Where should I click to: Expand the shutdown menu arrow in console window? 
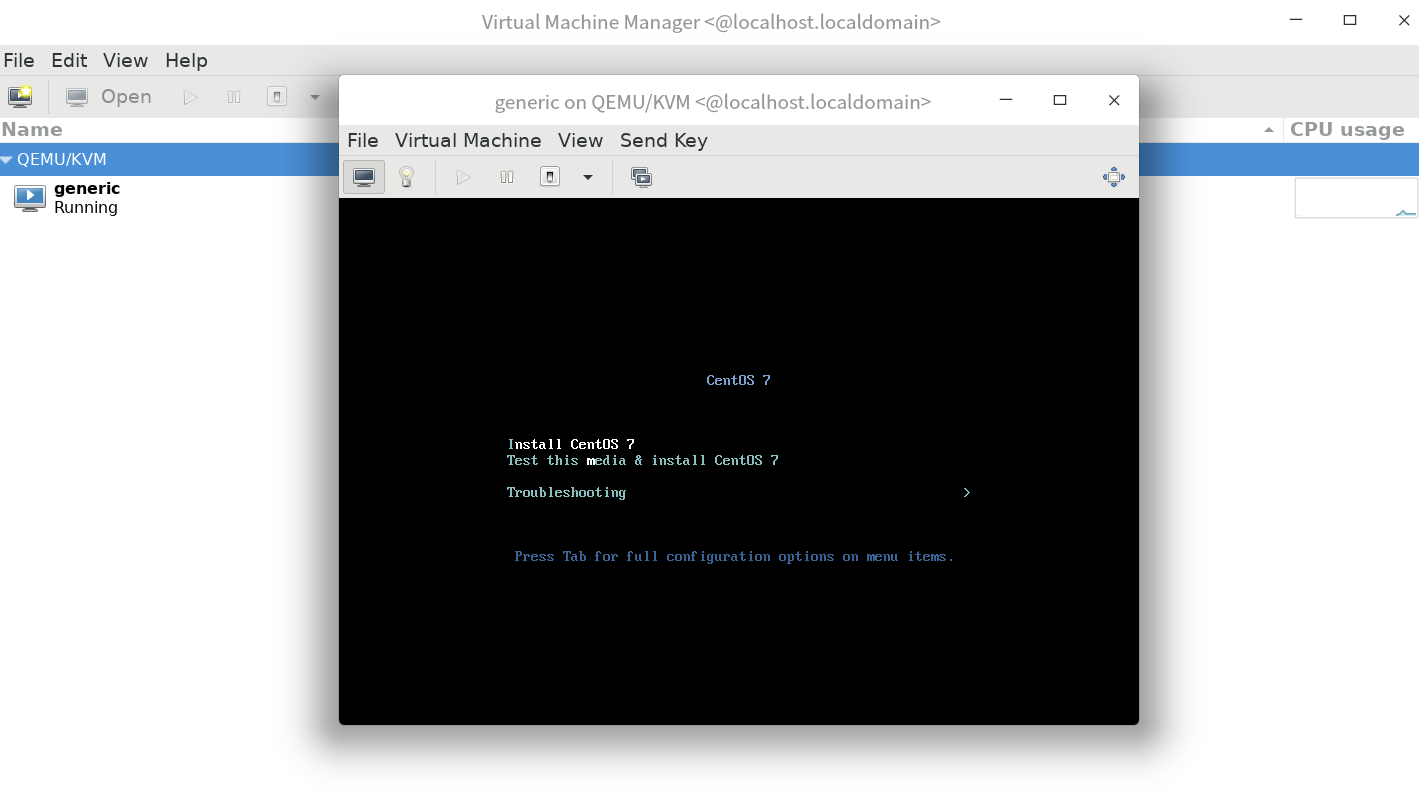(x=588, y=177)
